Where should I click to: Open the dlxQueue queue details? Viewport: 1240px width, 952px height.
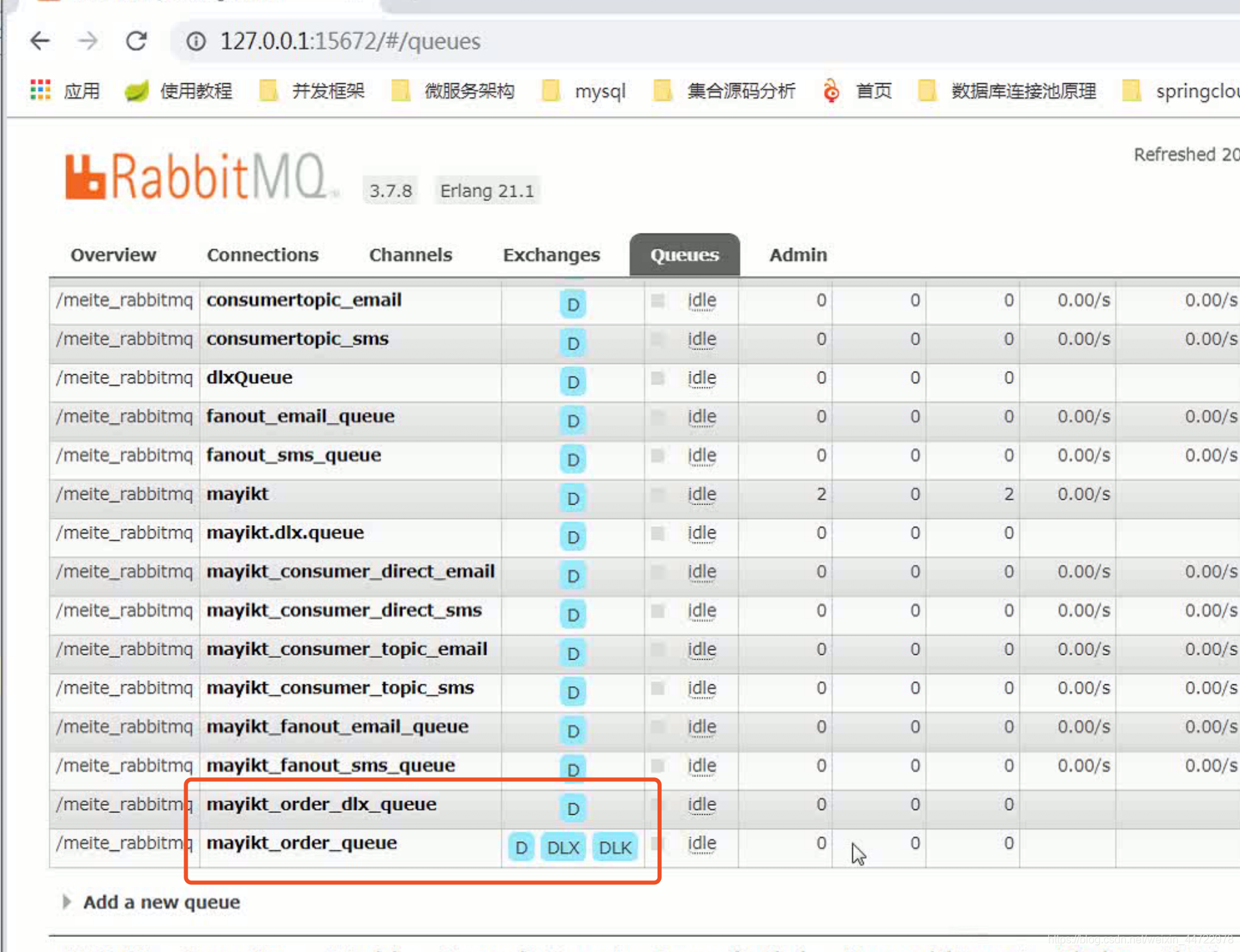[249, 378]
